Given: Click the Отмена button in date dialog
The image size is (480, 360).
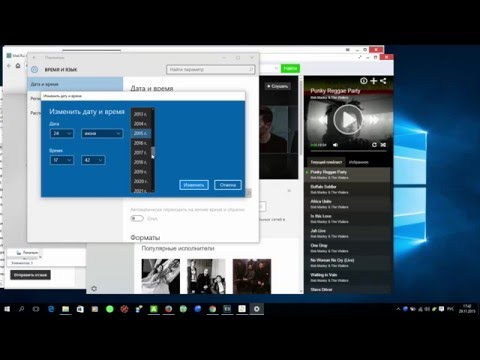Looking at the screenshot, I should [228, 185].
